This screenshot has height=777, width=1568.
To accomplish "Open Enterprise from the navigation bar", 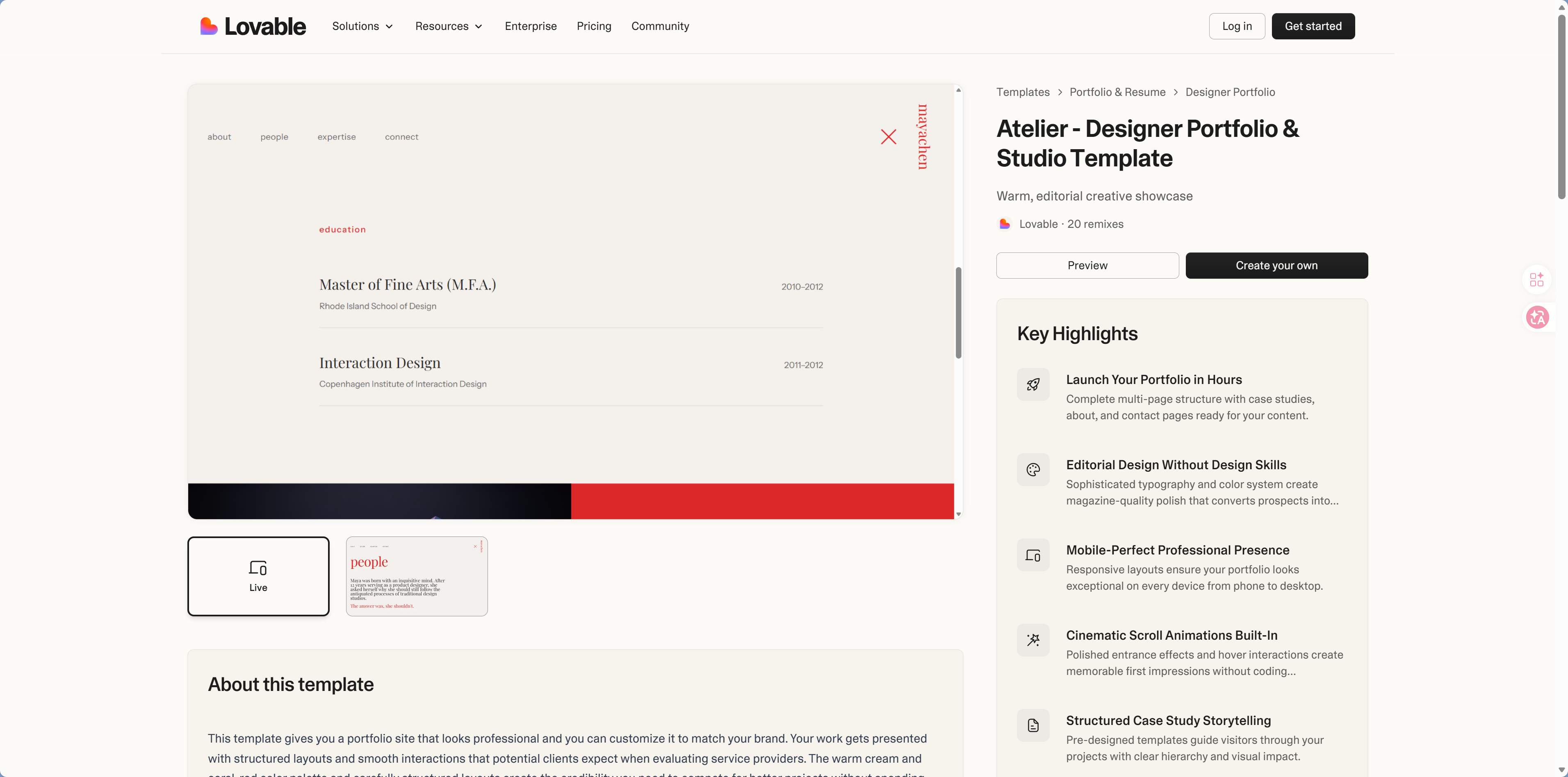I will (x=530, y=26).
